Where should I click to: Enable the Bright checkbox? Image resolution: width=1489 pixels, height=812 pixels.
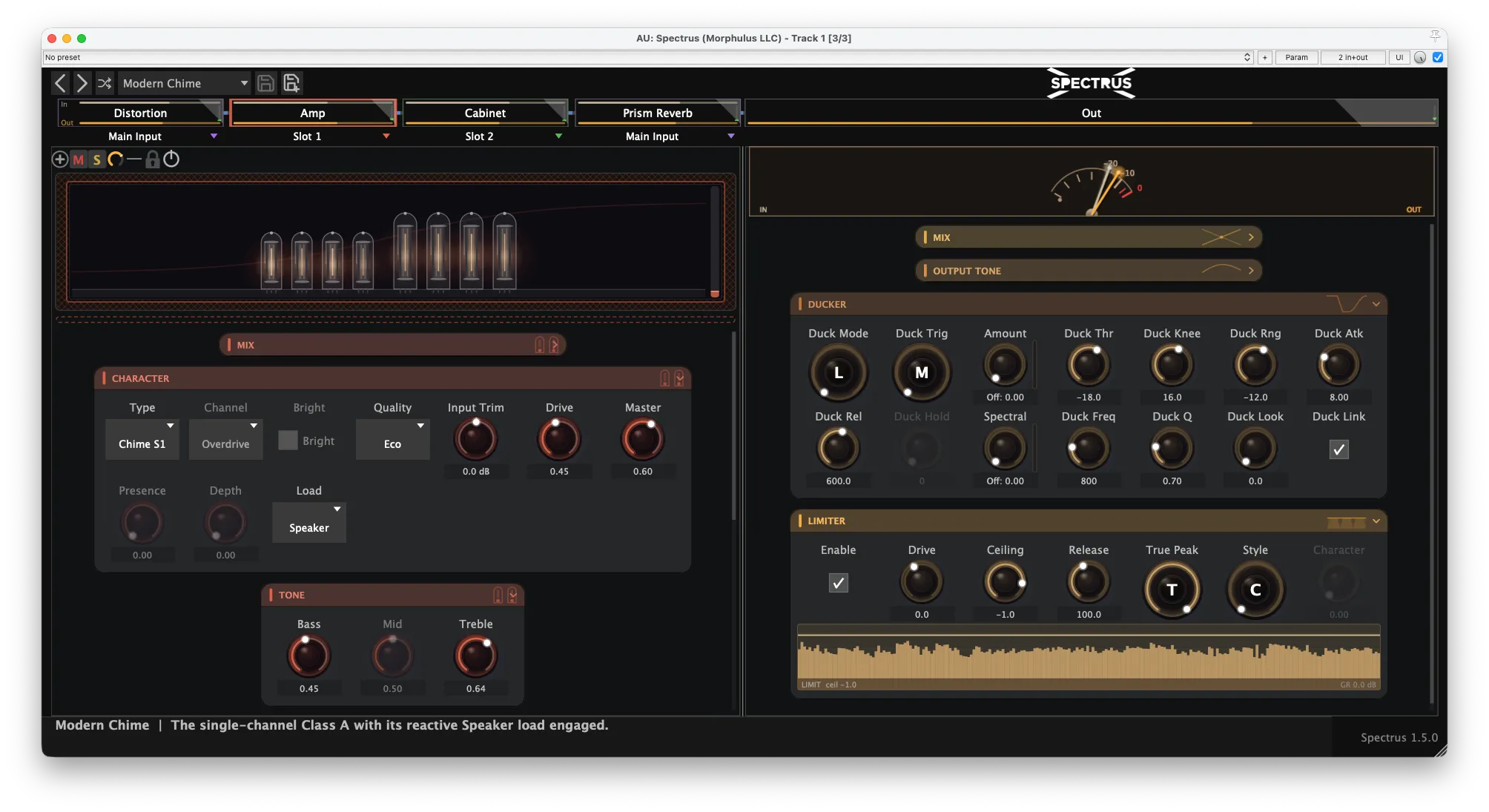point(288,440)
